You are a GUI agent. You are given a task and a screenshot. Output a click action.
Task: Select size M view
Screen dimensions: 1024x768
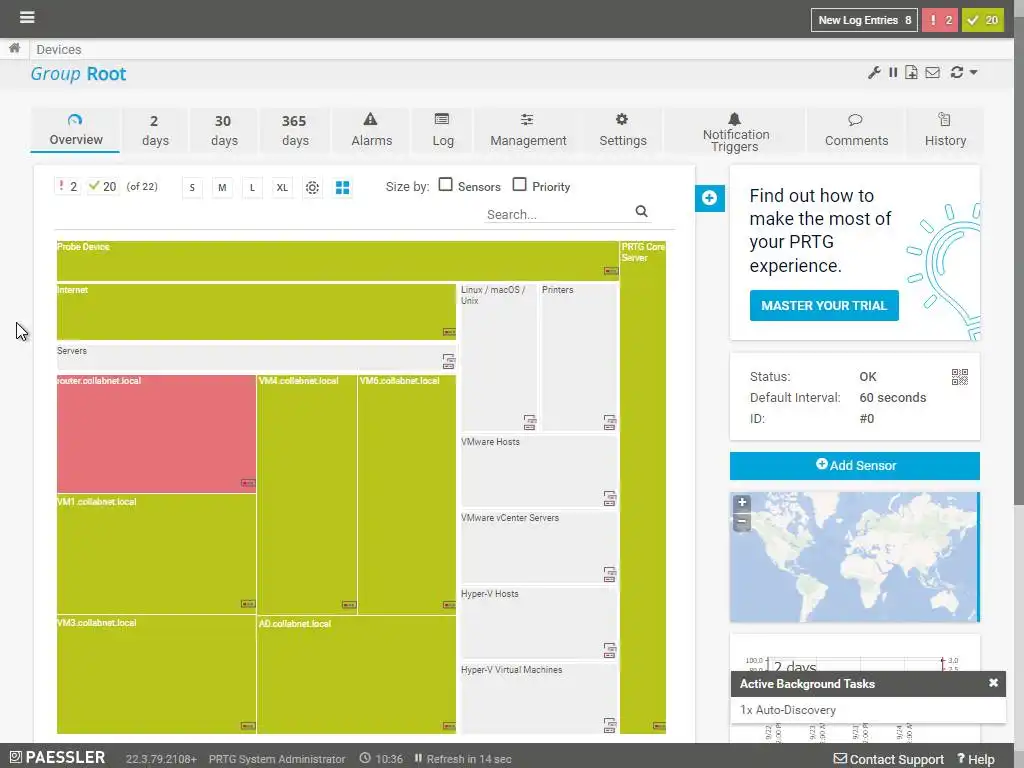click(222, 188)
